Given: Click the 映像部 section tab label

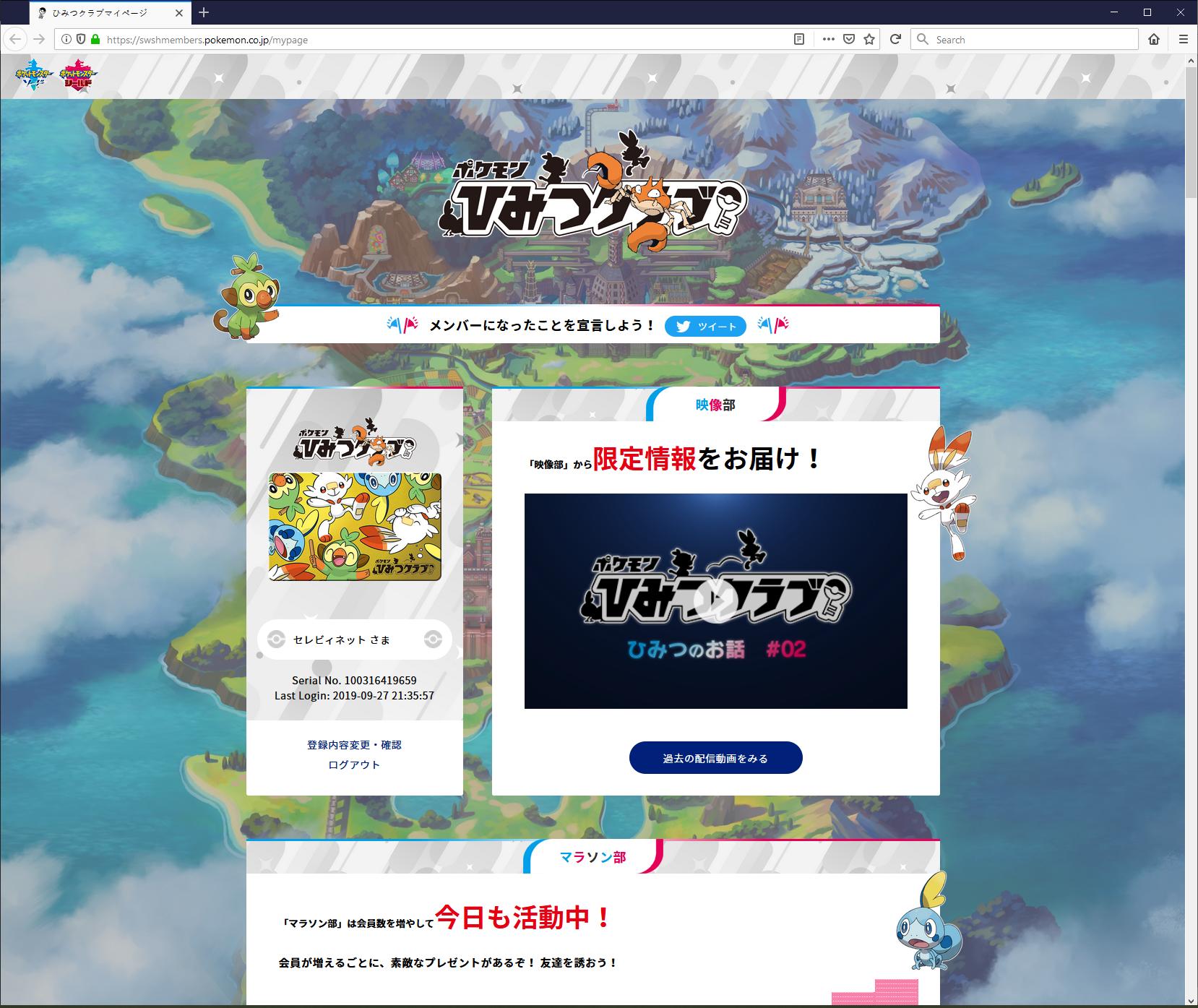Looking at the screenshot, I should click(715, 405).
